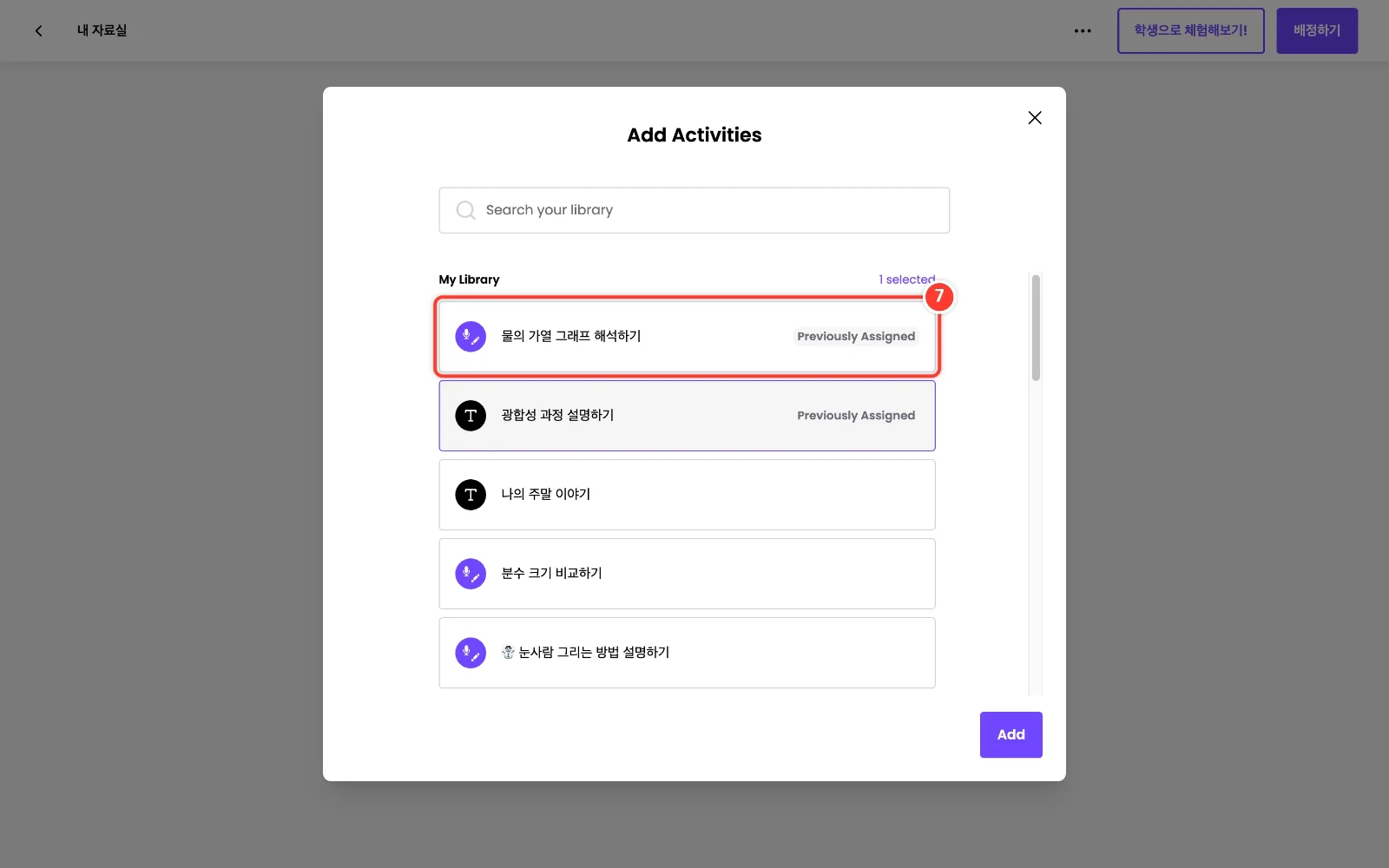Image resolution: width=1389 pixels, height=868 pixels.
Task: Select the 물의 가열 그래프 해석하기 activity
Action: [687, 337]
